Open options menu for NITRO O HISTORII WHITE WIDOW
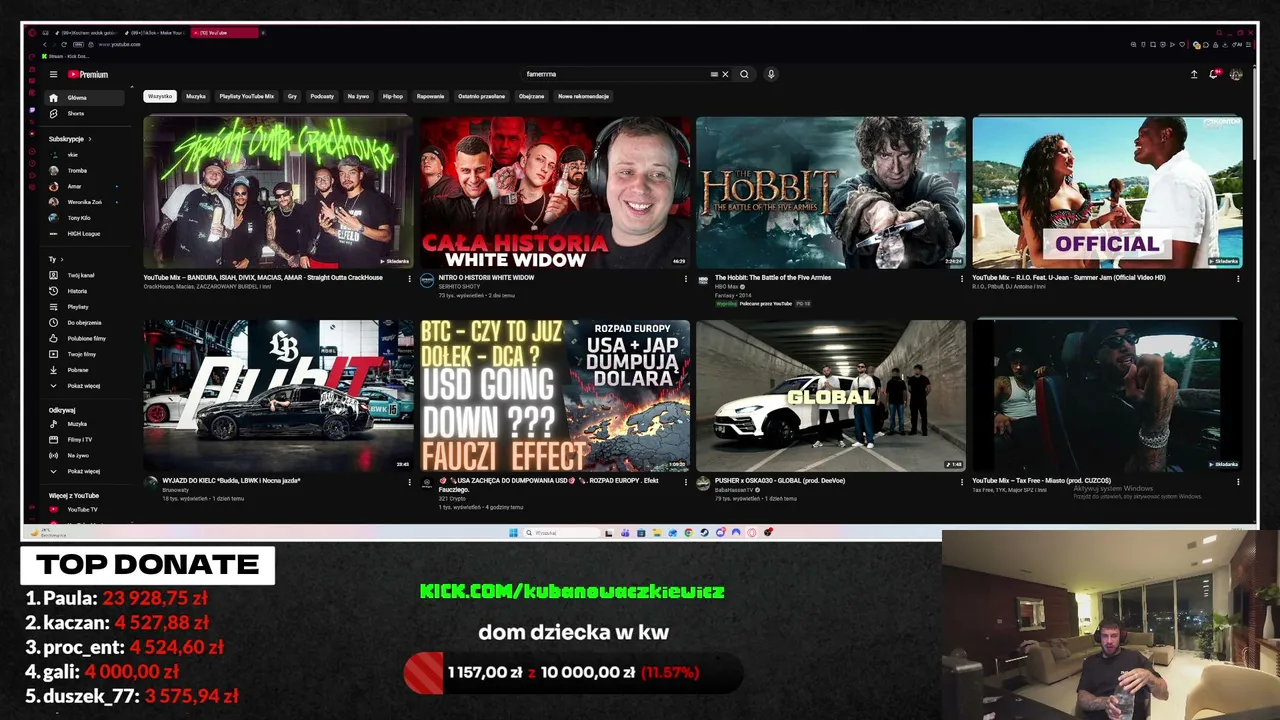Viewport: 1280px width, 720px height. coord(685,279)
